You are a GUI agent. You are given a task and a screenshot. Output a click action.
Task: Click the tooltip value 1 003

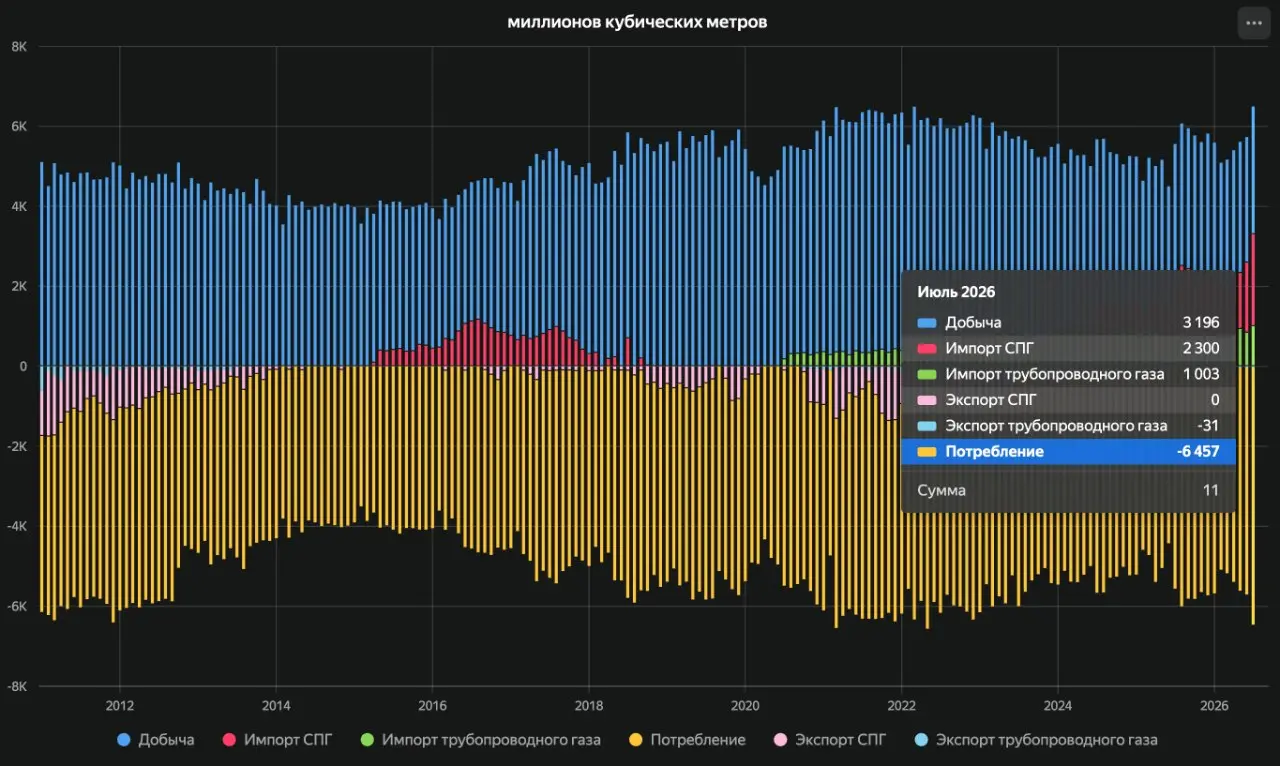point(1201,374)
